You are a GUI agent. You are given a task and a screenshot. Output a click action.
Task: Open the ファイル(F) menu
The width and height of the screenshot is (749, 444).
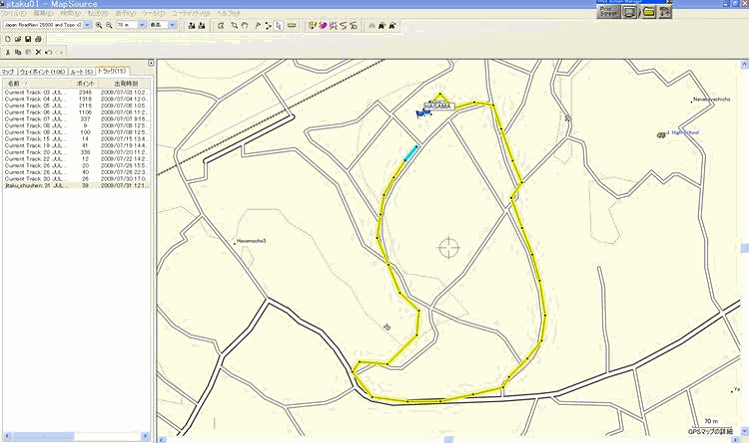tap(13, 13)
